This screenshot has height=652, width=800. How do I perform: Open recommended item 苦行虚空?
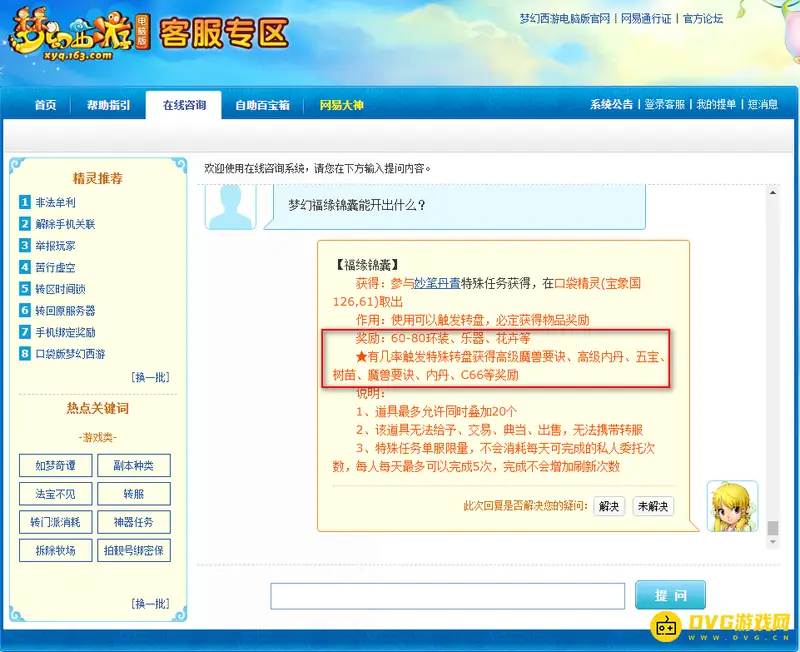pyautogui.click(x=55, y=267)
